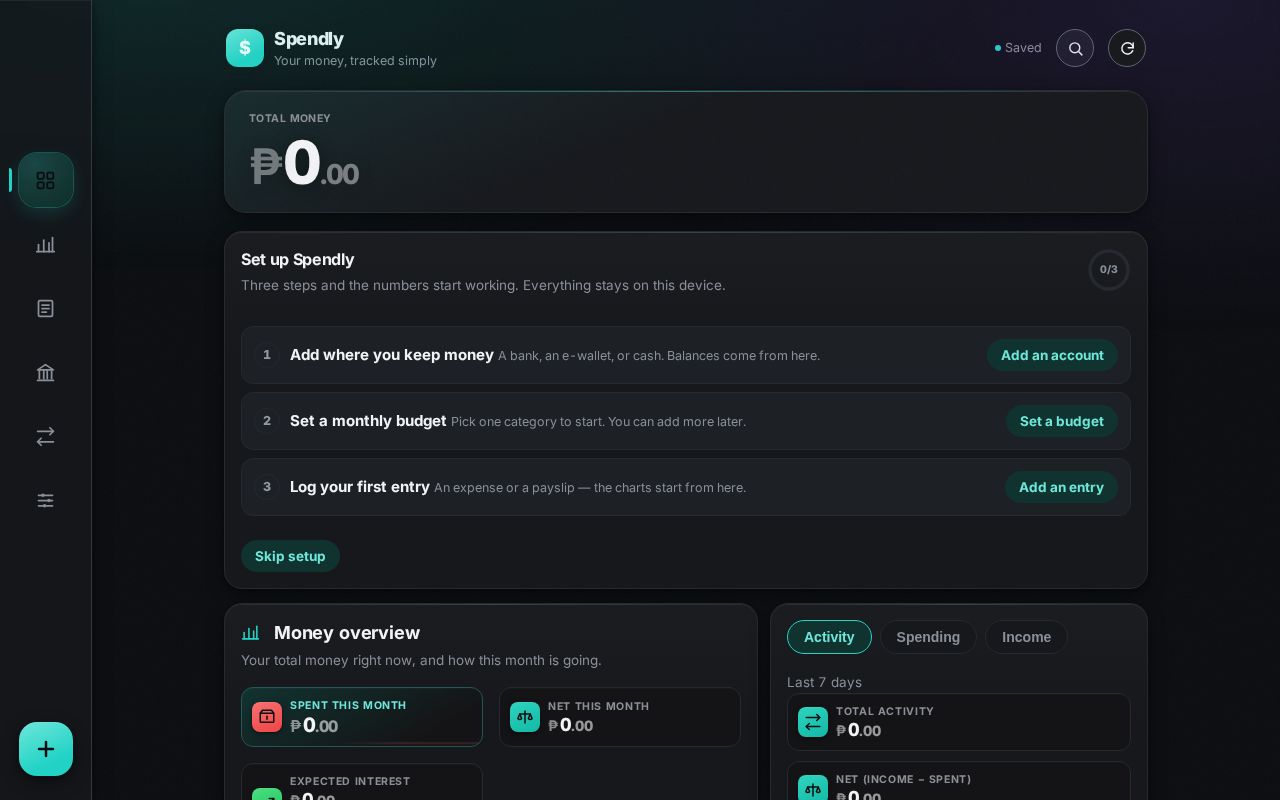Switch to the Income tab
Screen dimensions: 1280x800
1026,637
